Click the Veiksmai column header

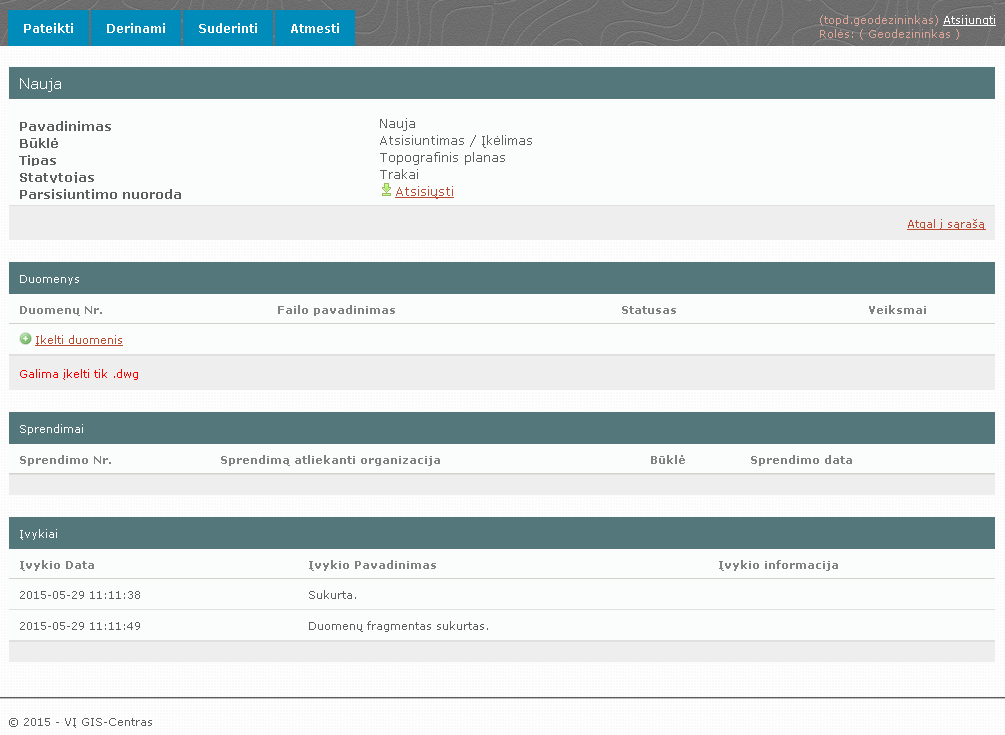(x=897, y=310)
